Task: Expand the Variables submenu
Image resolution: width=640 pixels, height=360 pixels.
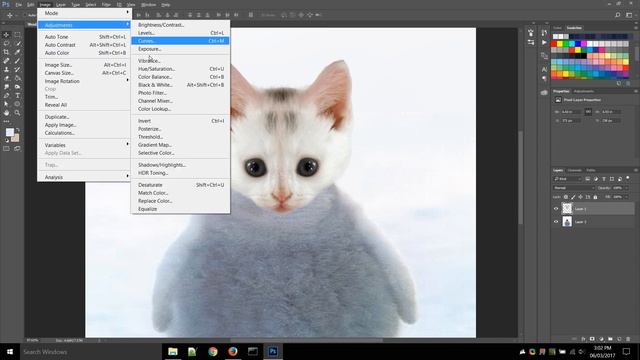Action: tap(84, 145)
